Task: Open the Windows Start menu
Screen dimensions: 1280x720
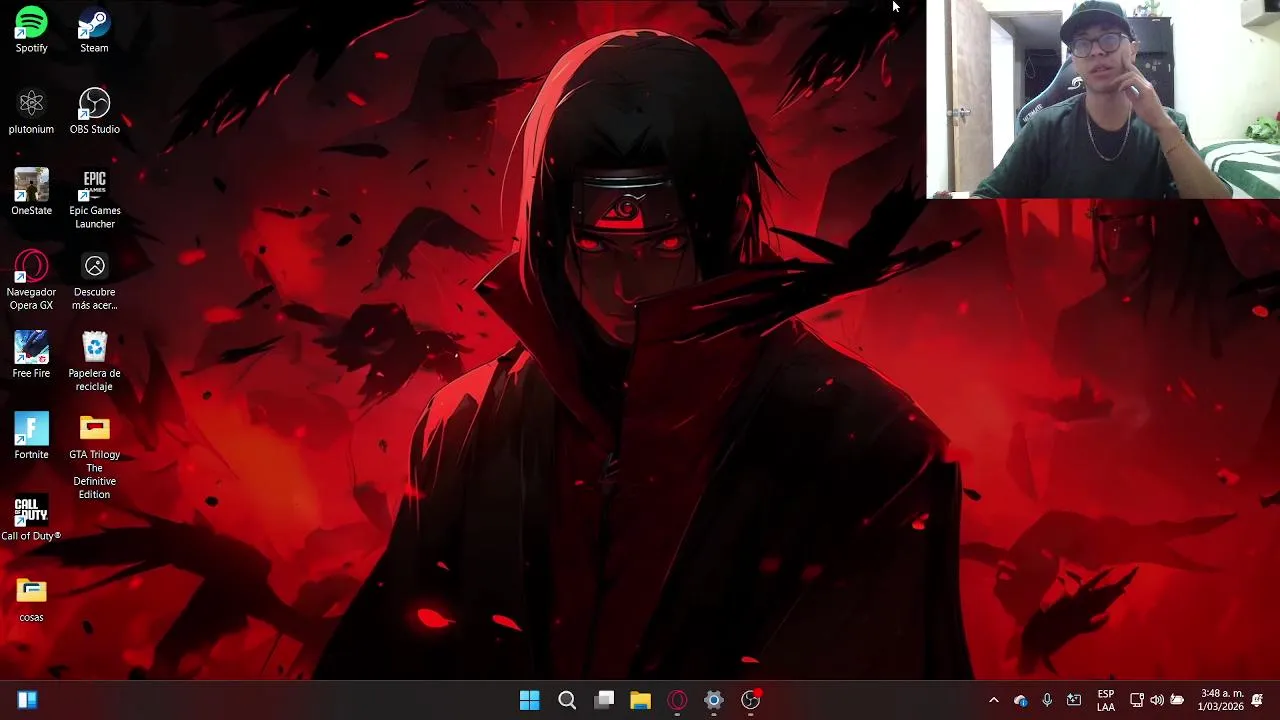Action: click(x=530, y=700)
